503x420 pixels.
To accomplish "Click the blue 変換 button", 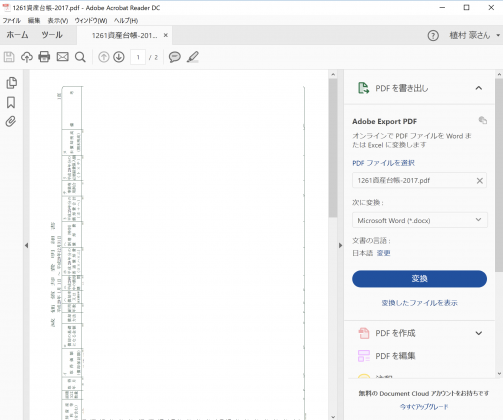I will click(419, 279).
